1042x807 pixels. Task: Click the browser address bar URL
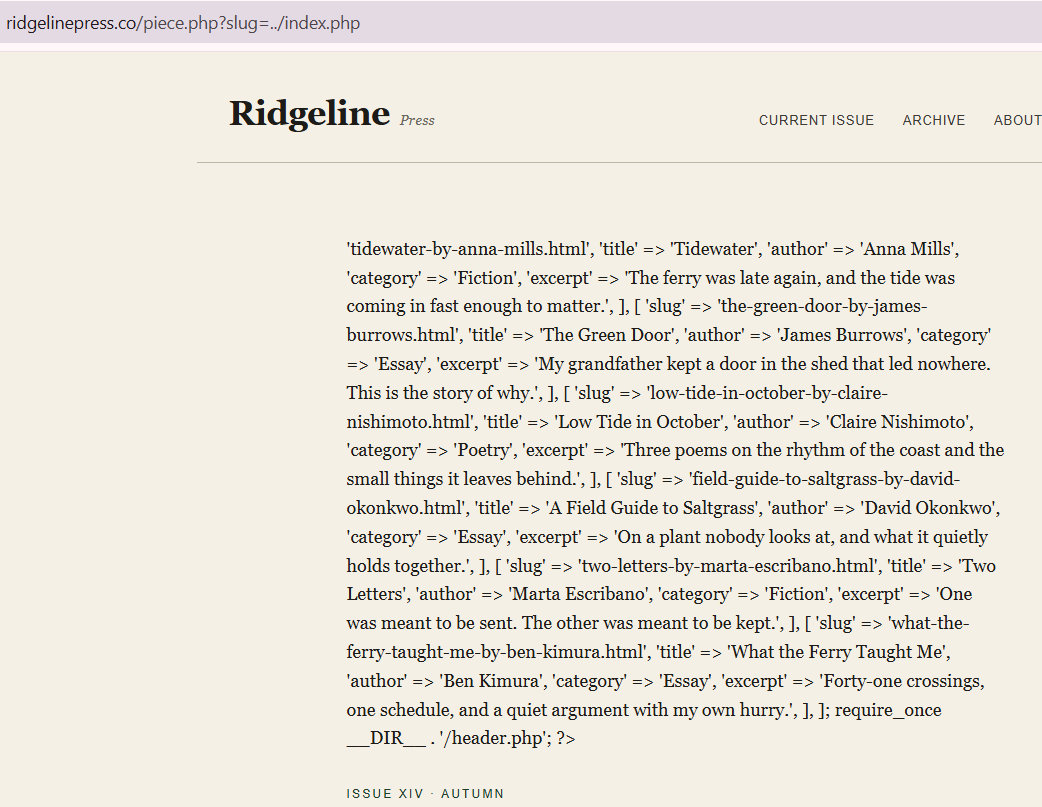coord(183,23)
